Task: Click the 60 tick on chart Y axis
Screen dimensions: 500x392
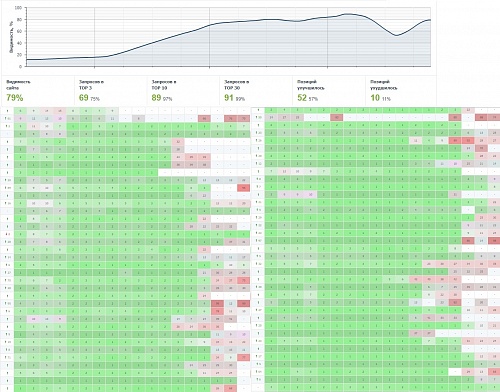Action: pyautogui.click(x=20, y=31)
